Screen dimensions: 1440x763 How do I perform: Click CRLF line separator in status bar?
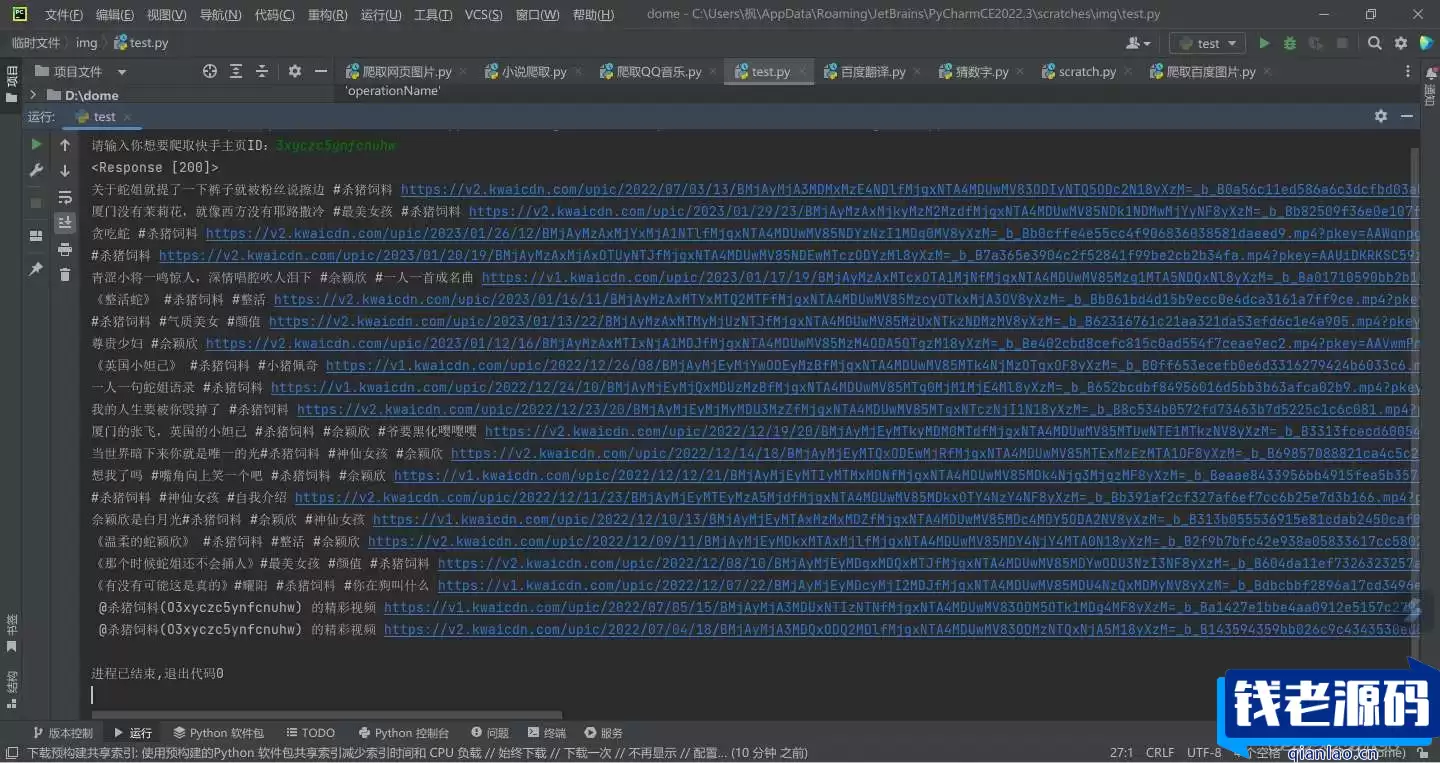tap(1160, 752)
